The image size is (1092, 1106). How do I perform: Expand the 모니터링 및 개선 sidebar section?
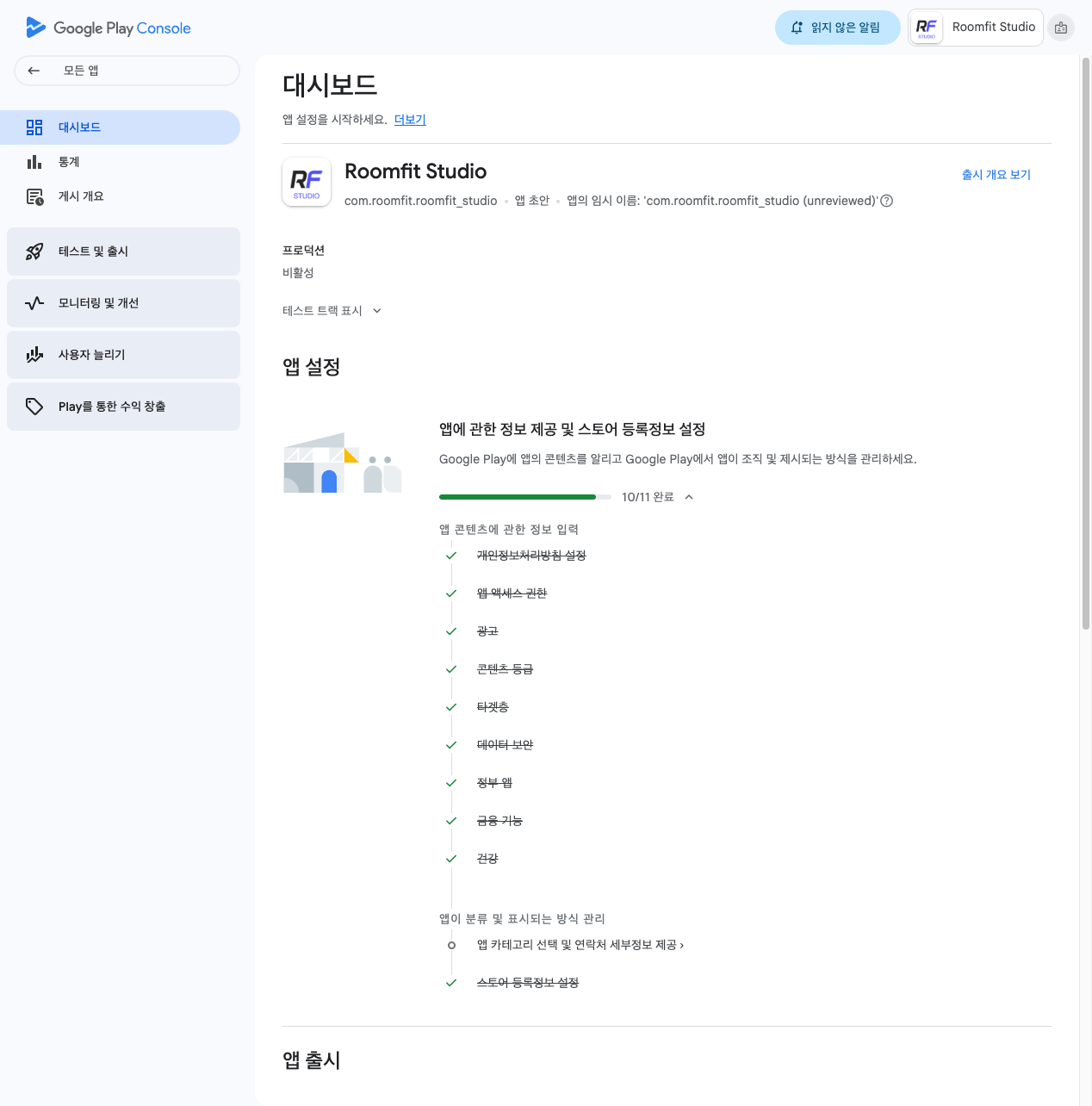click(123, 303)
